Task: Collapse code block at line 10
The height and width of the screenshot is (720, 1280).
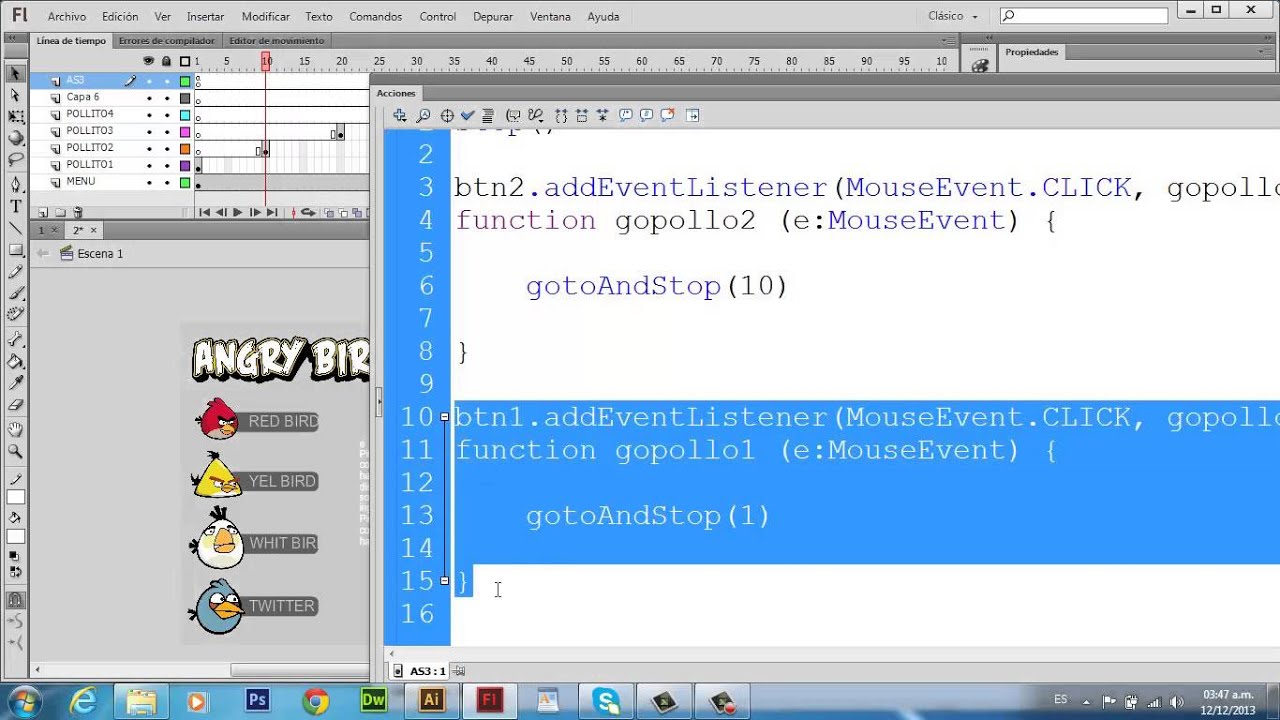Action: (x=444, y=416)
